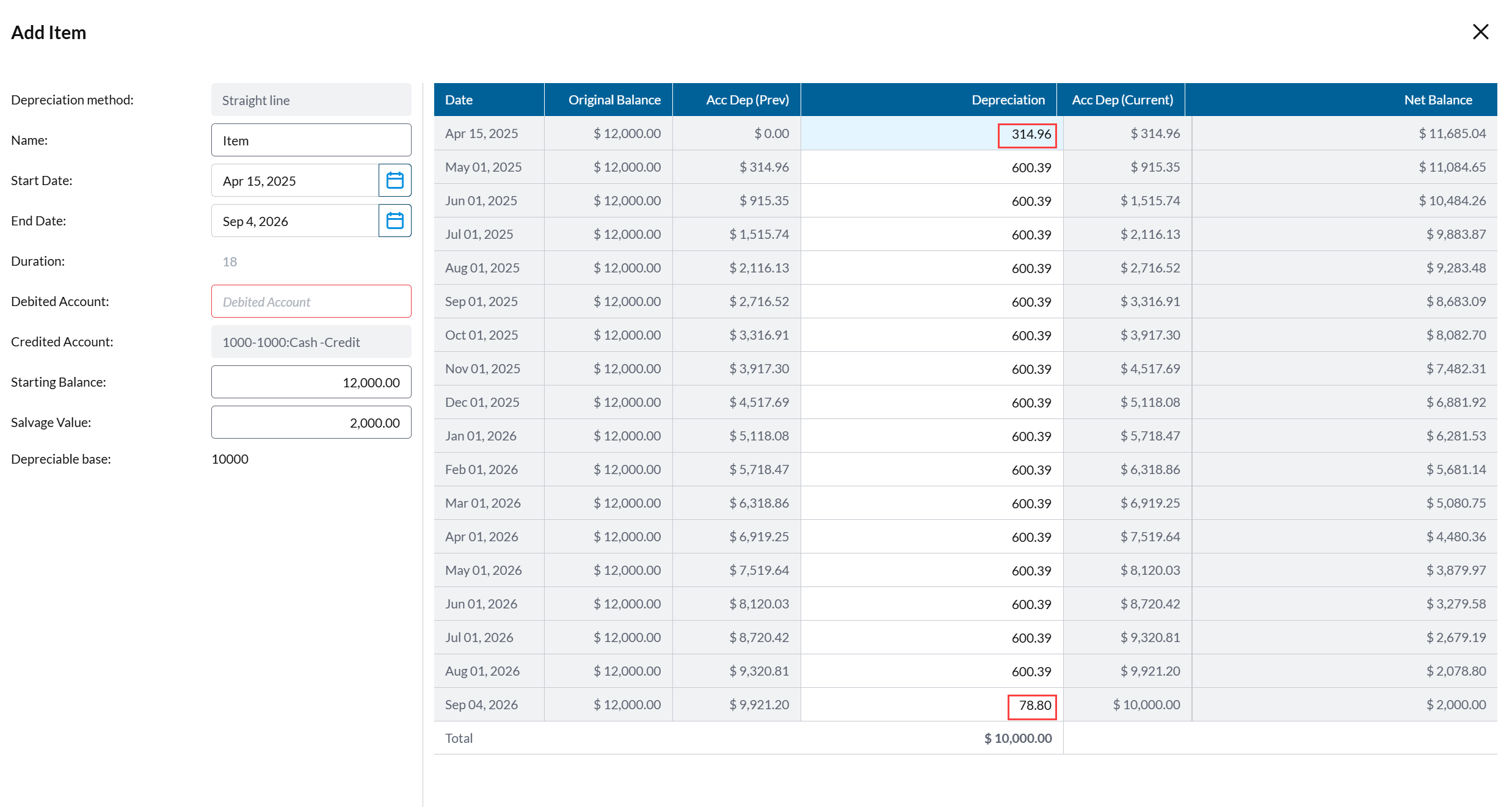
Task: Click the Starting Balance input
Action: click(x=311, y=382)
